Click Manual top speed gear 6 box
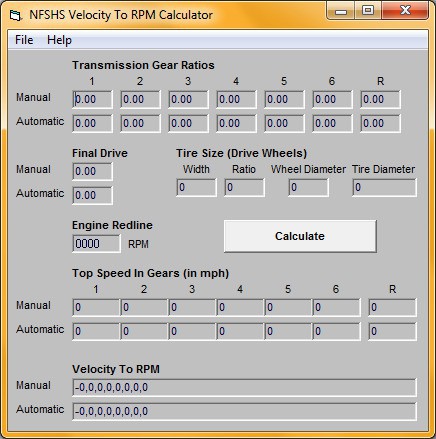 coord(336,307)
